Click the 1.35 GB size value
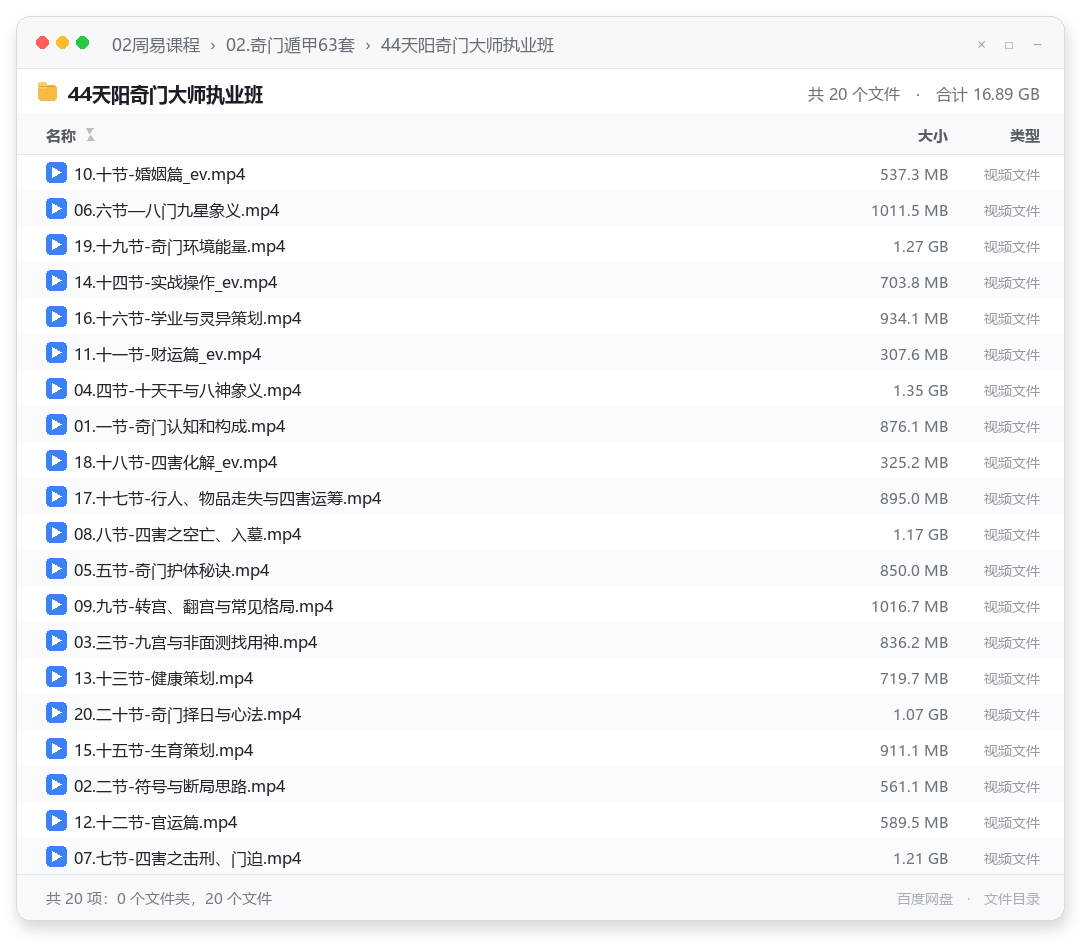 920,390
